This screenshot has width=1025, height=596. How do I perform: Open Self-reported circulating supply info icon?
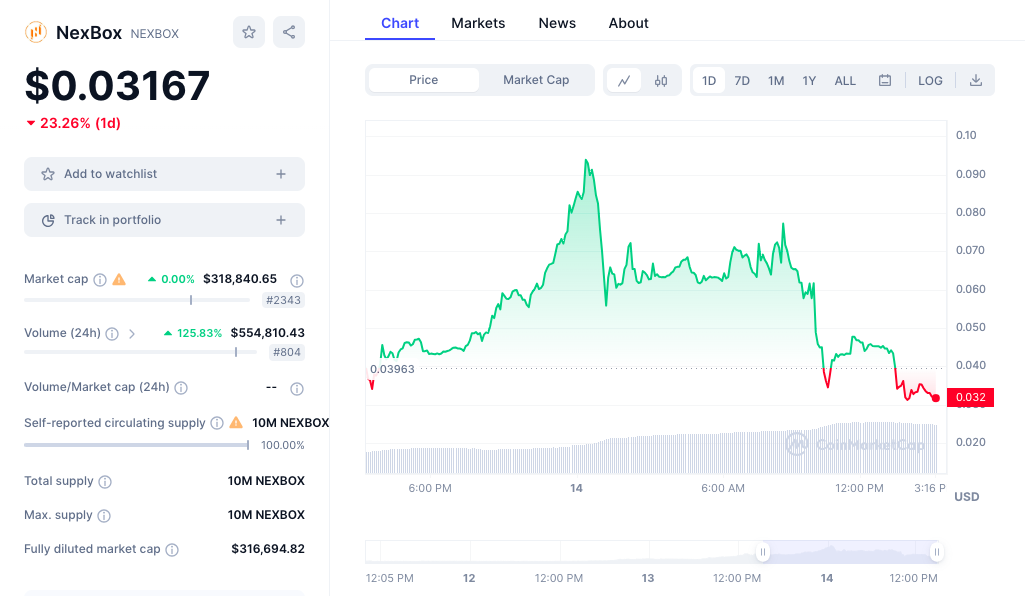coord(217,423)
